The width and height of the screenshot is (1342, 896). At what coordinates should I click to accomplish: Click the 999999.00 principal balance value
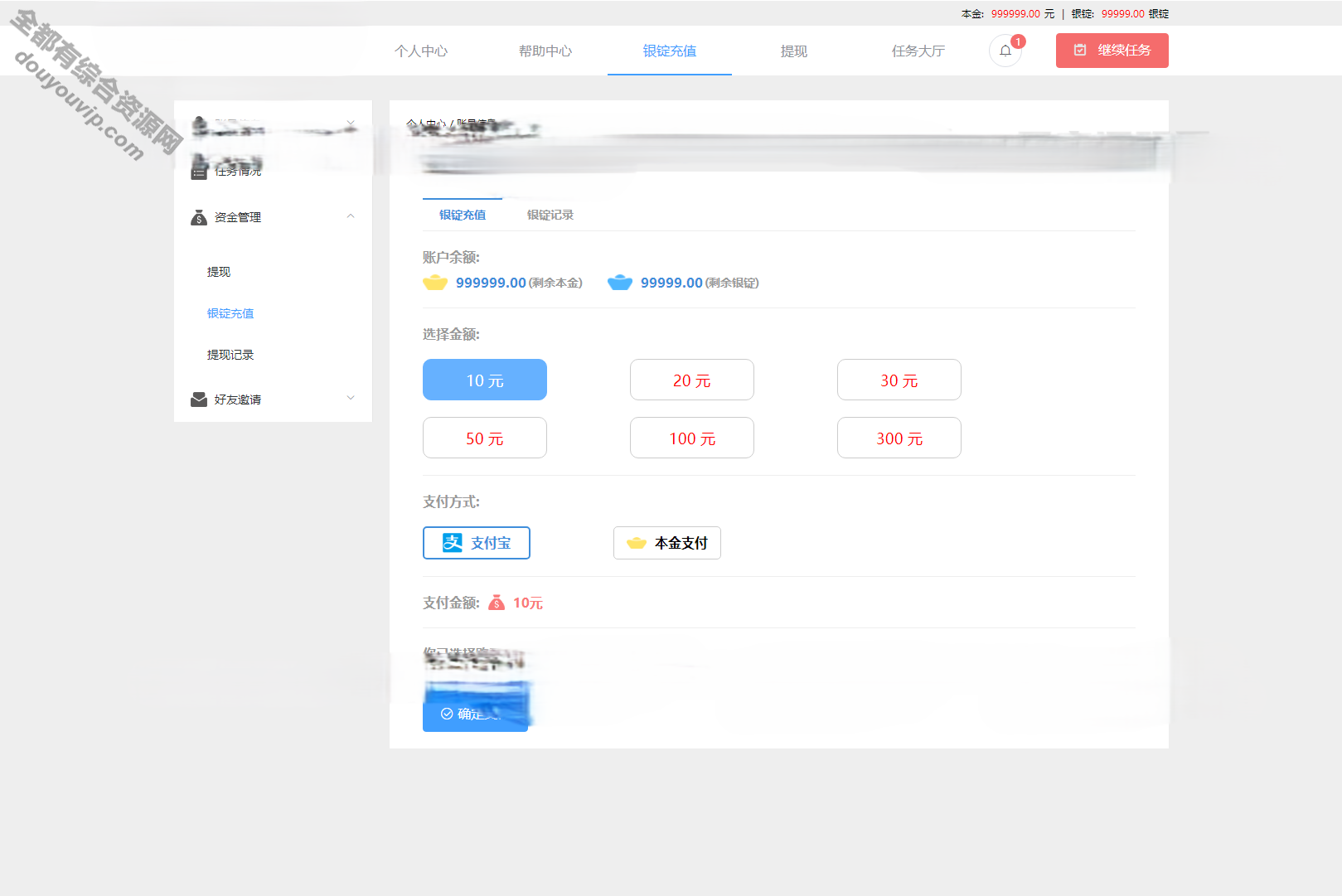click(491, 283)
